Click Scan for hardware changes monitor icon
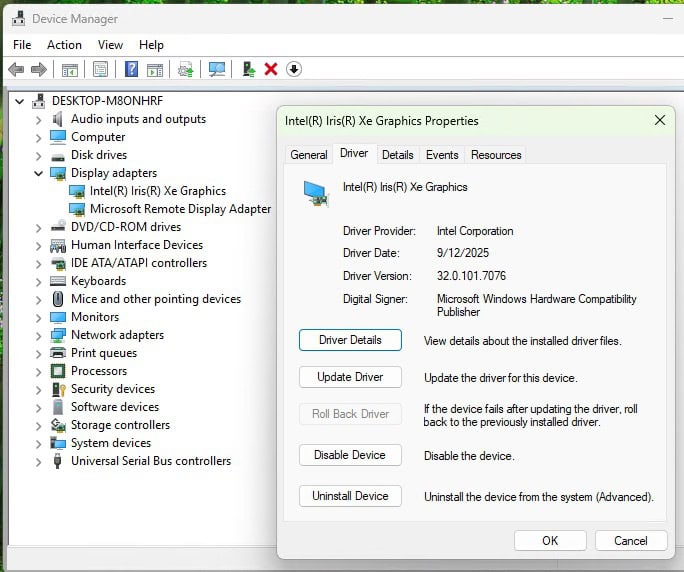This screenshot has width=684, height=572. 216,69
